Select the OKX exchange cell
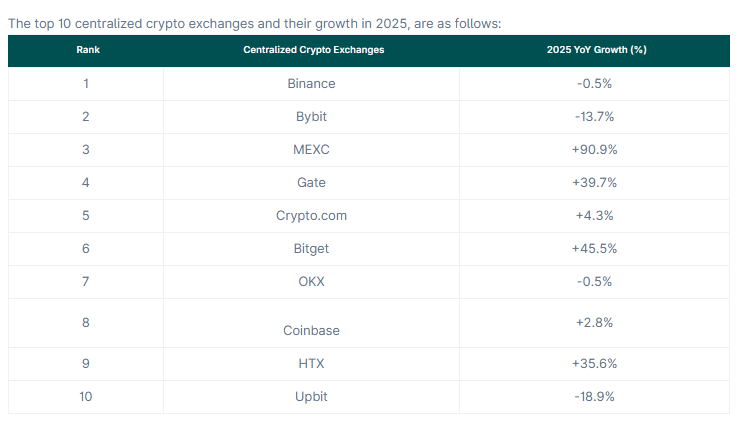 pos(311,282)
